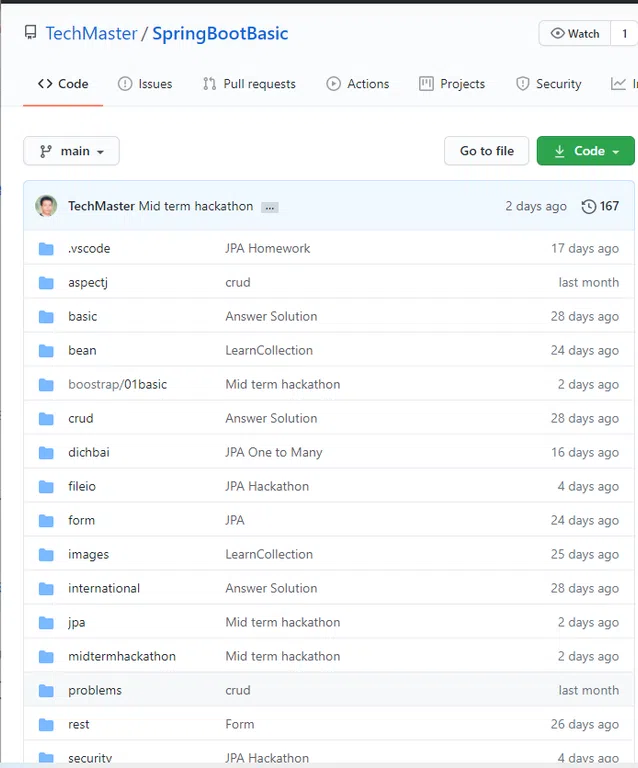Screen dimensions: 638x768
Task: Switch to the Issues tab
Action: coord(145,84)
